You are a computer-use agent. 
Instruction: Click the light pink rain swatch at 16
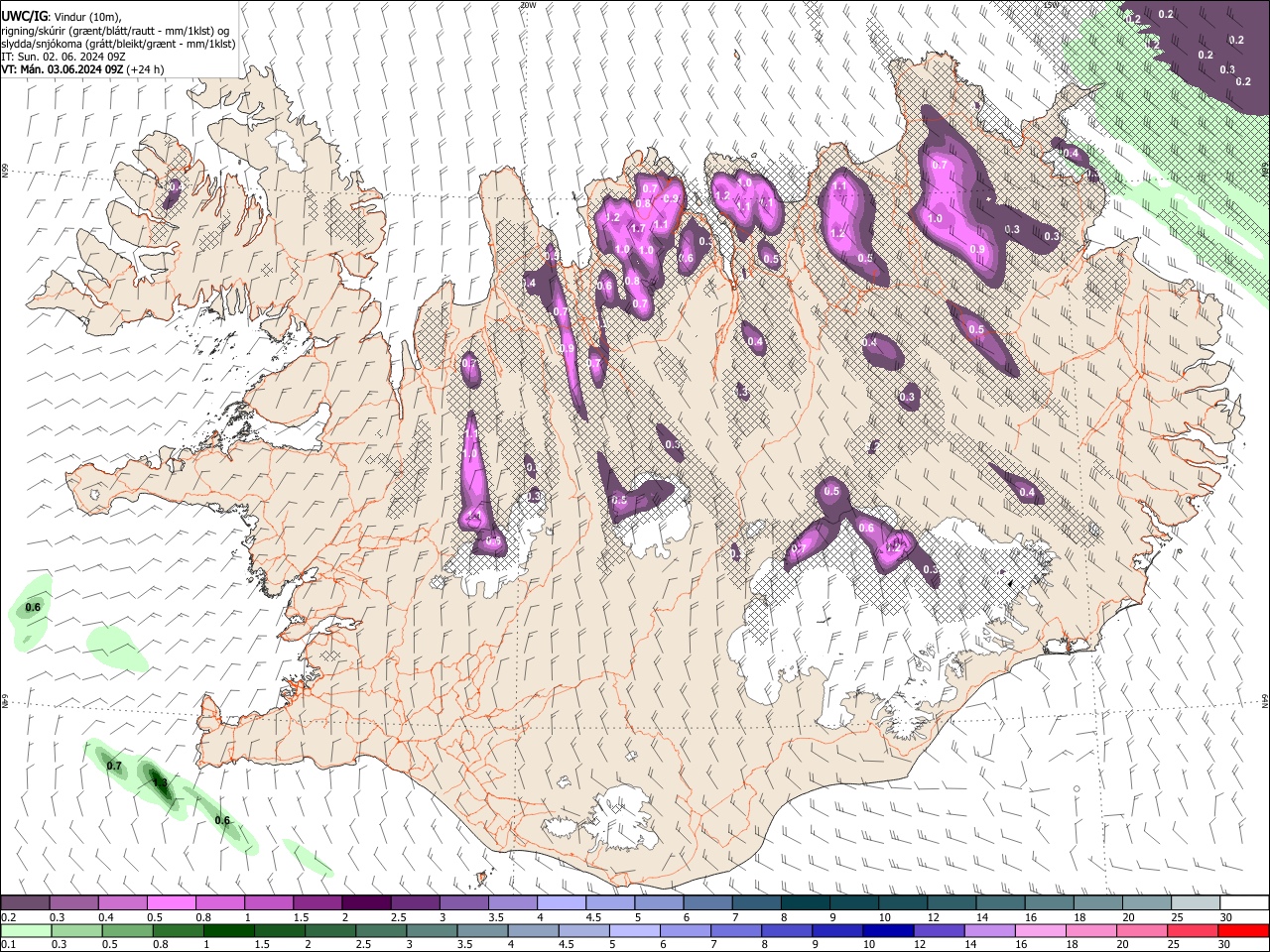click(x=1040, y=931)
